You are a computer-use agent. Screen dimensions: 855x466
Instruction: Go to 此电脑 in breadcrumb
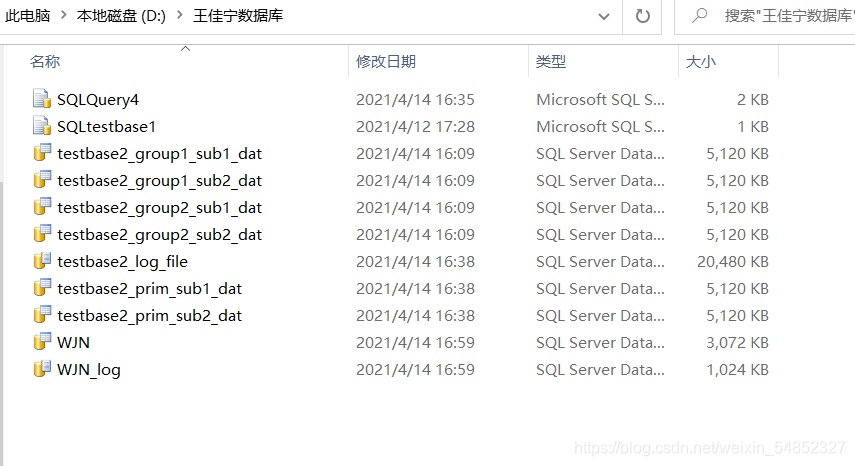(x=27, y=15)
